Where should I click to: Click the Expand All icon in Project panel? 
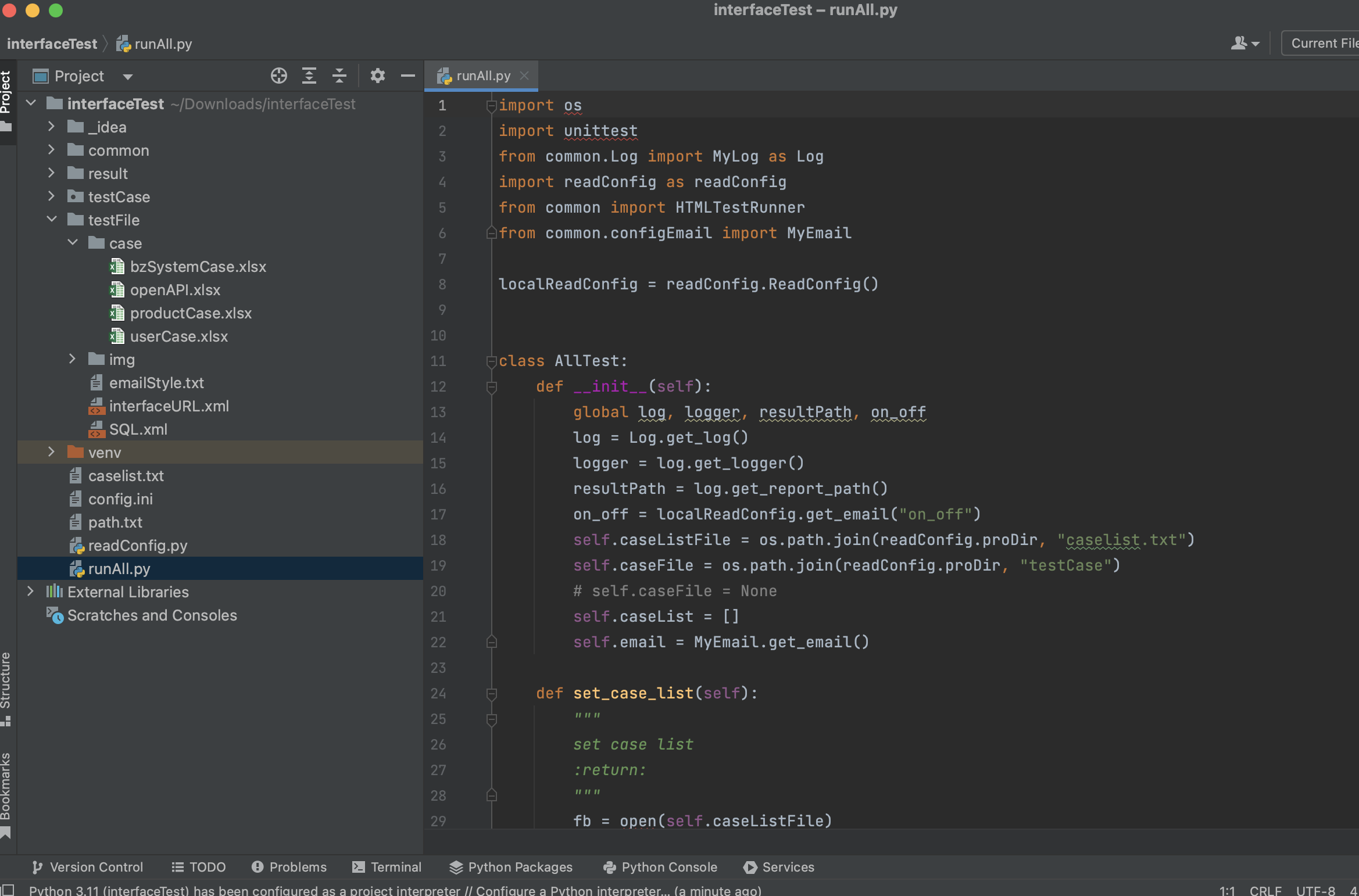click(309, 76)
